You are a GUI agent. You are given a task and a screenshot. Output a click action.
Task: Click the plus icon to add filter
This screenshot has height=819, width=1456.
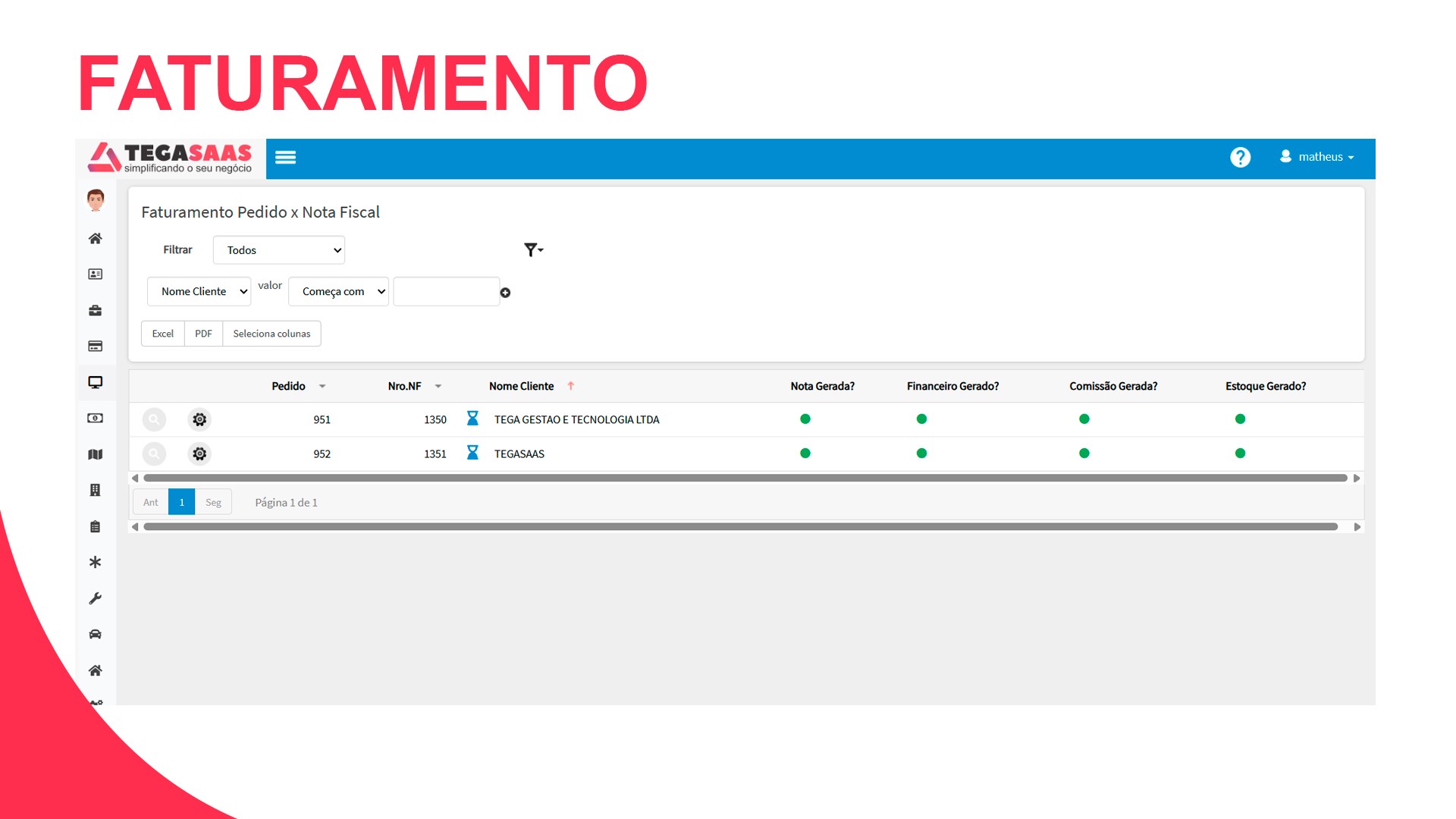(505, 293)
